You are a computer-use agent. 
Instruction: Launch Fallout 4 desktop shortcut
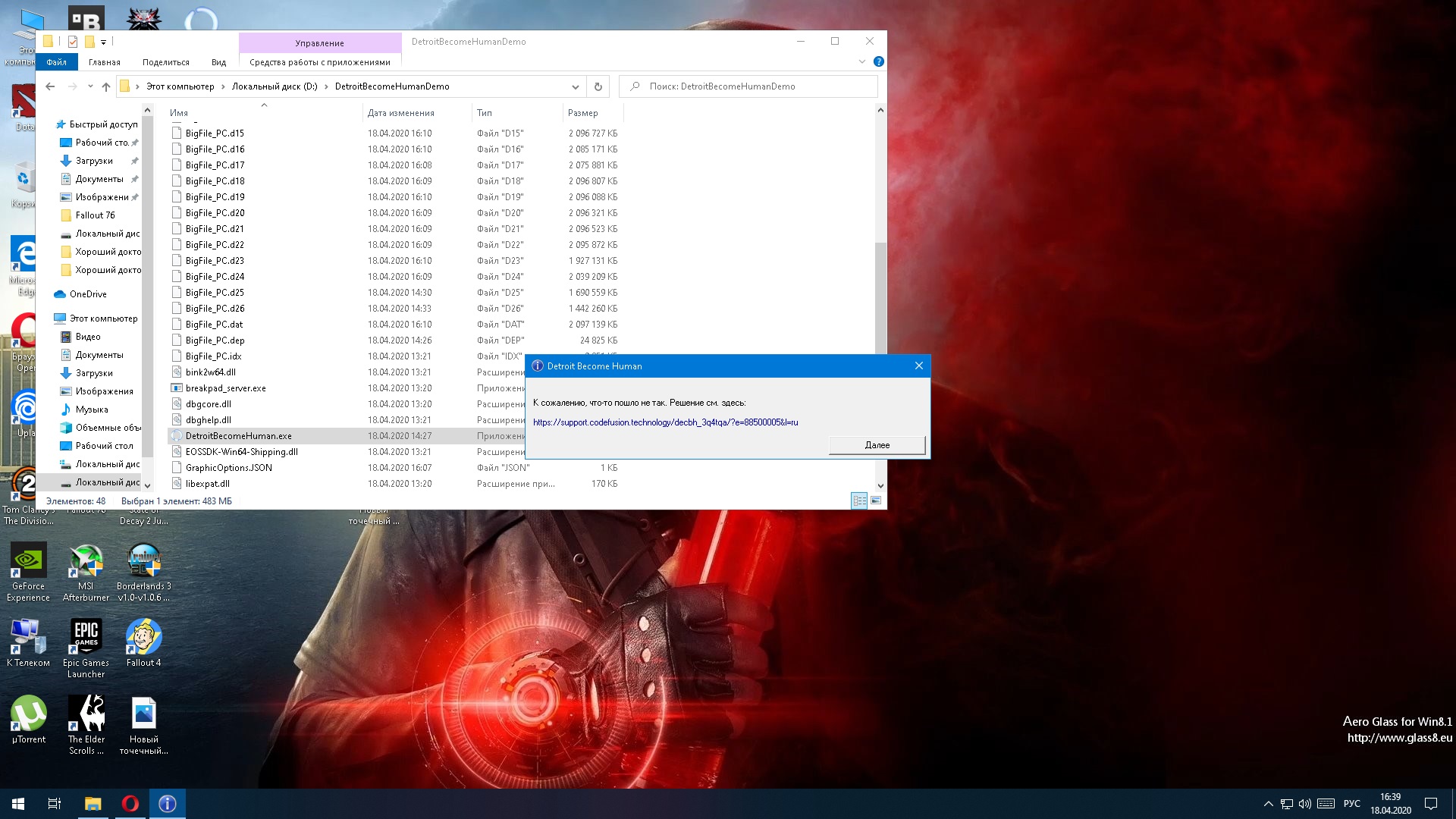point(143,643)
